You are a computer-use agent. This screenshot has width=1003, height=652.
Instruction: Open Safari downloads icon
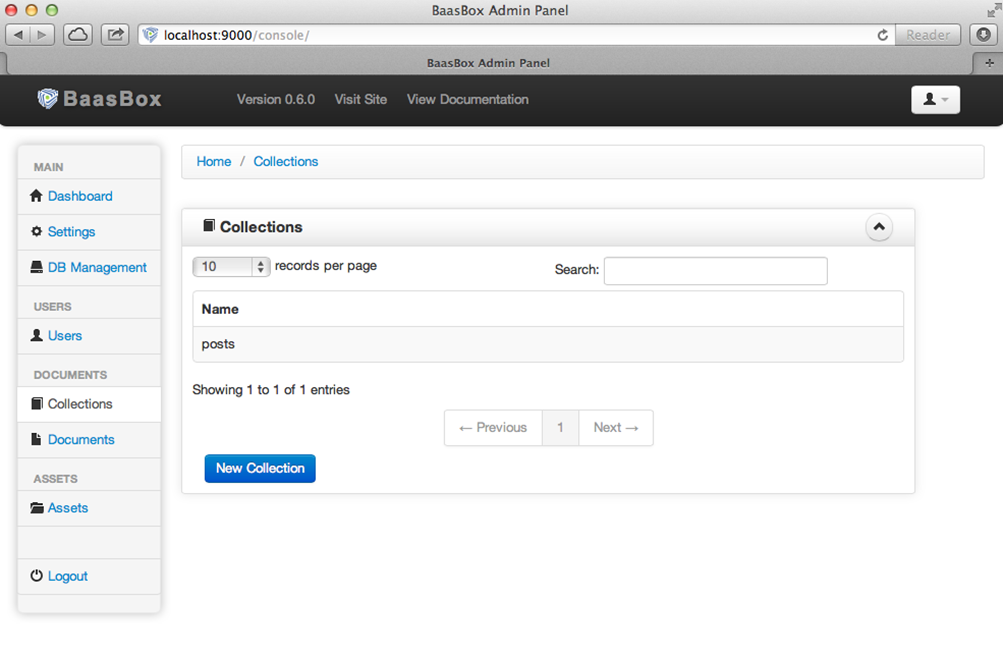pyautogui.click(x=984, y=35)
